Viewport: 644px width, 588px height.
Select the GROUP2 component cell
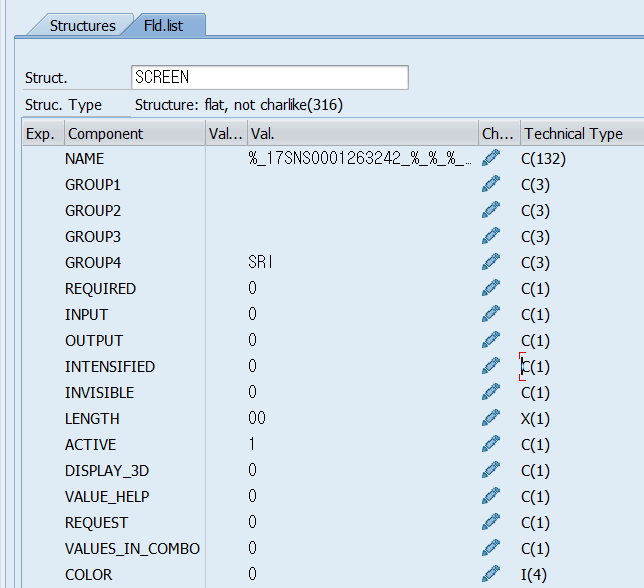135,211
